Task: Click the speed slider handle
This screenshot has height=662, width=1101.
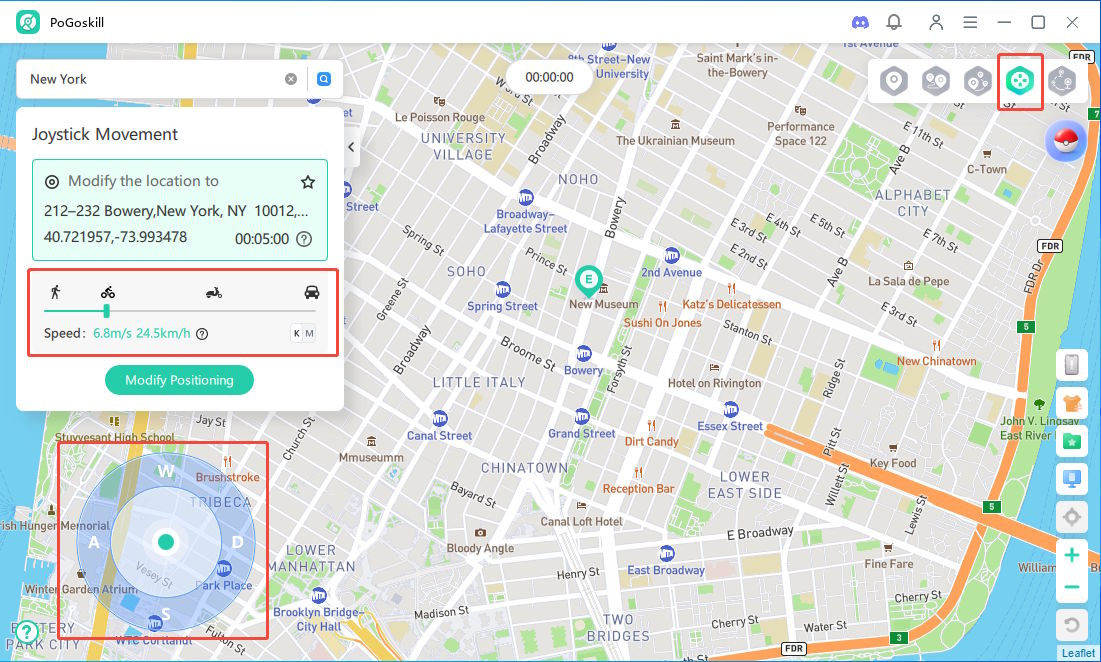Action: click(x=107, y=310)
